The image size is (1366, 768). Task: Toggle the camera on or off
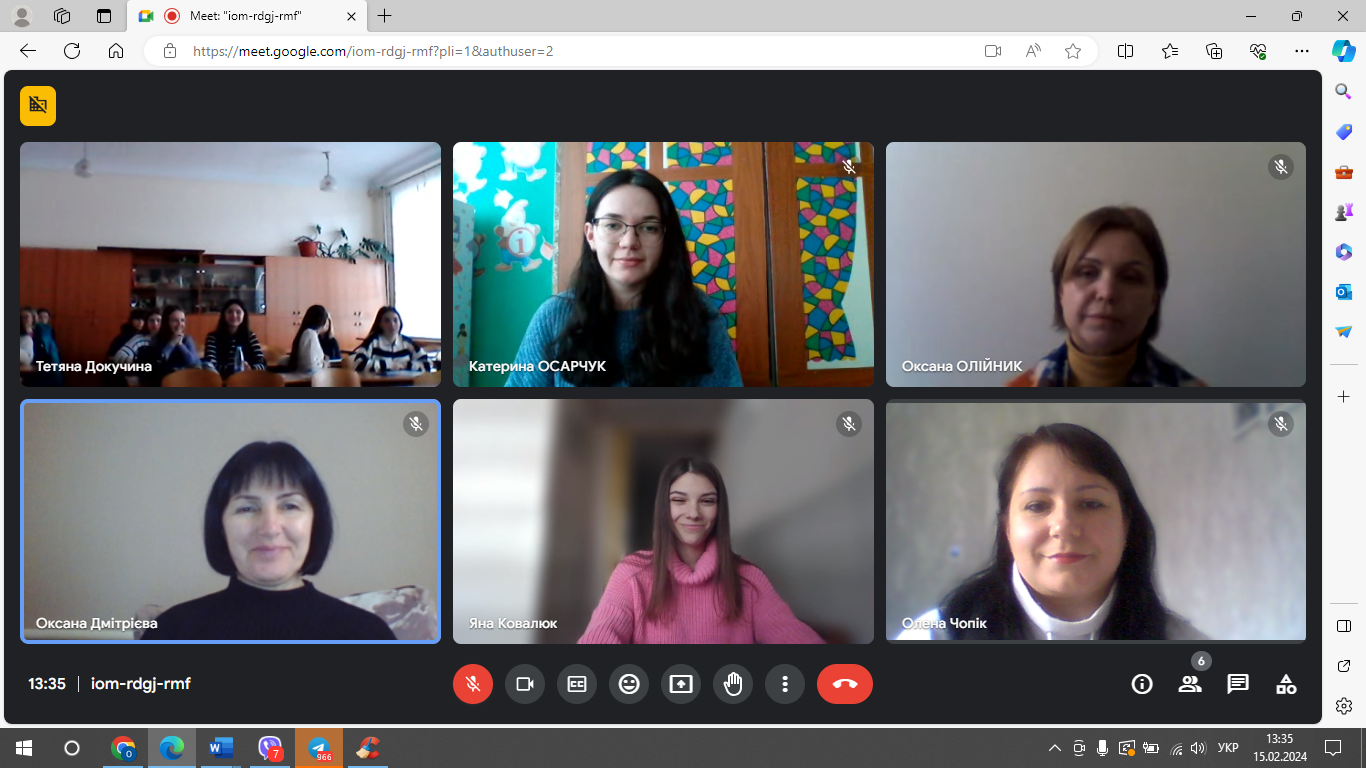tap(525, 684)
